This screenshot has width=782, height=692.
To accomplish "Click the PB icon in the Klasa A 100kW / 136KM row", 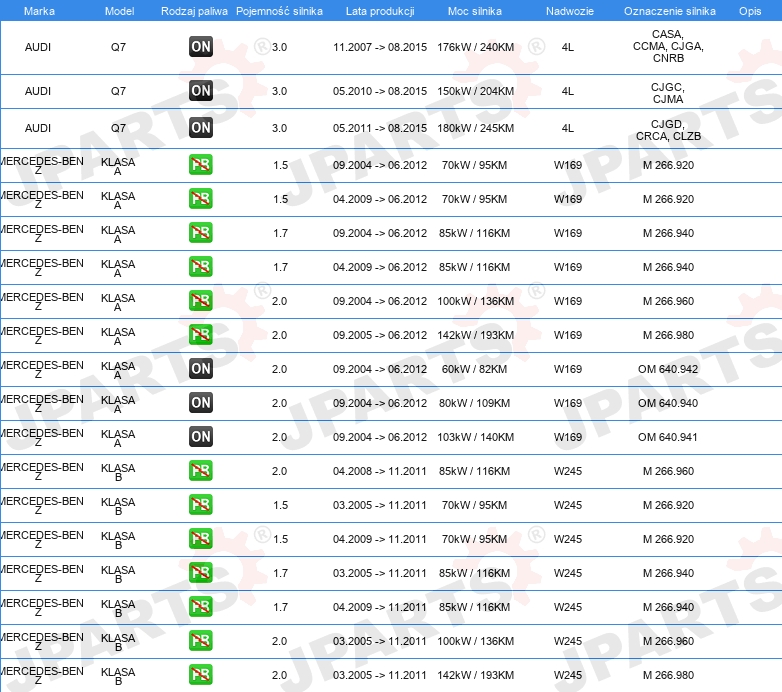I will (x=201, y=301).
